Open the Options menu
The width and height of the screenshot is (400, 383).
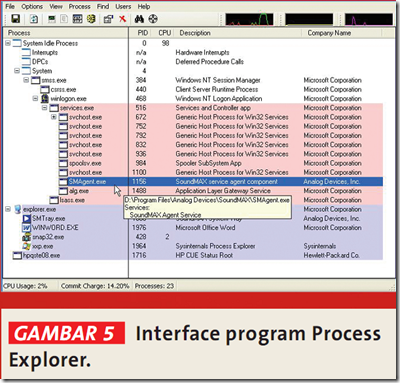(32, 6)
